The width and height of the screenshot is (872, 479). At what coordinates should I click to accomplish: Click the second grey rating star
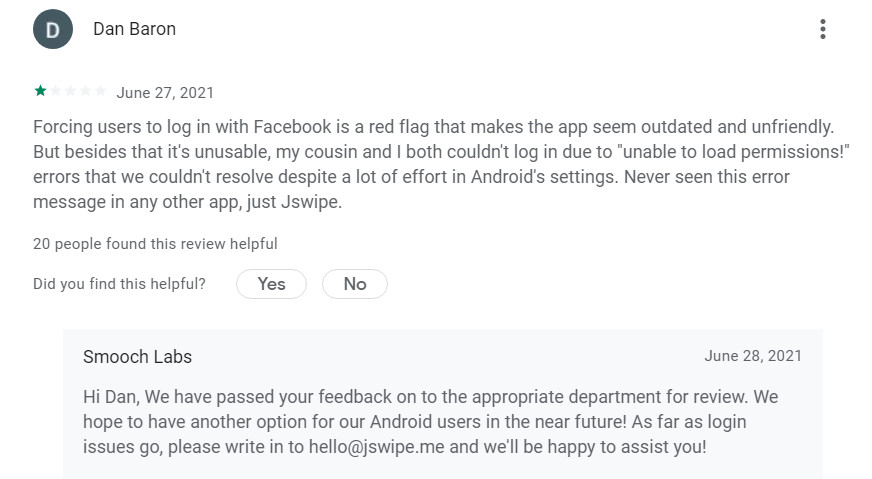[x=55, y=91]
